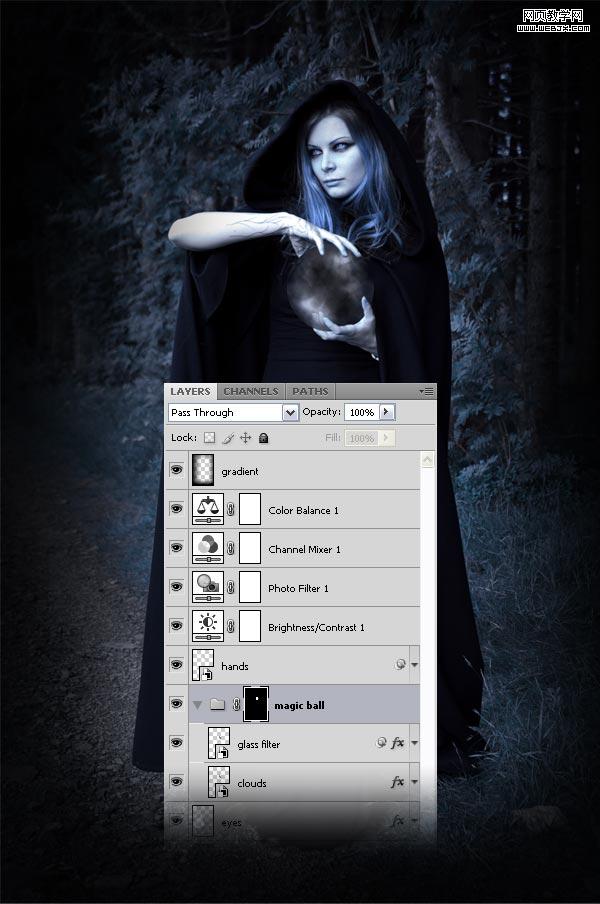Image resolution: width=600 pixels, height=904 pixels.
Task: Click Color Balance 1 link chain icon
Action: 231,509
